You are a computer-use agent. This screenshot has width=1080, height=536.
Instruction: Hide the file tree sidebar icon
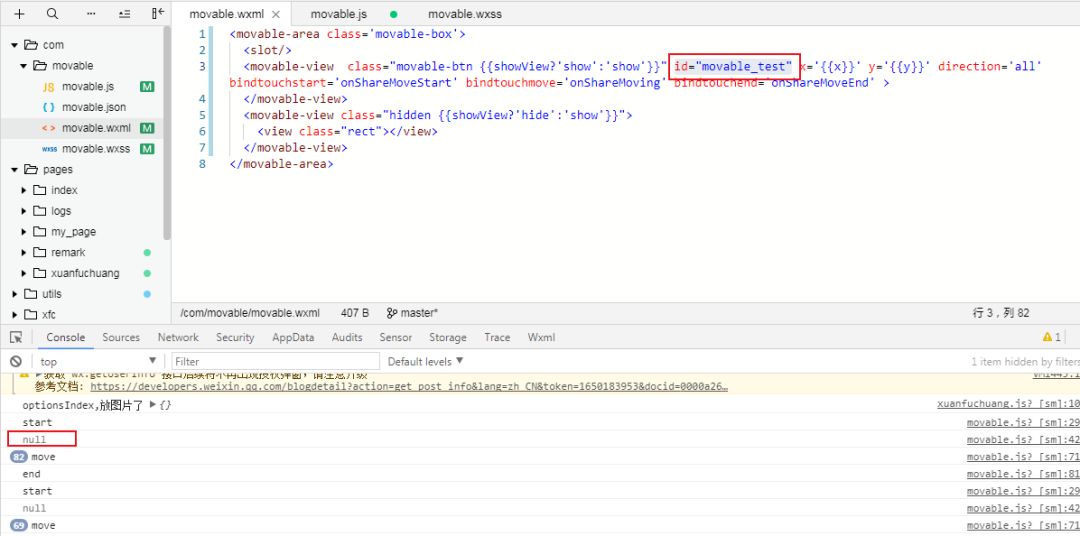click(x=158, y=14)
